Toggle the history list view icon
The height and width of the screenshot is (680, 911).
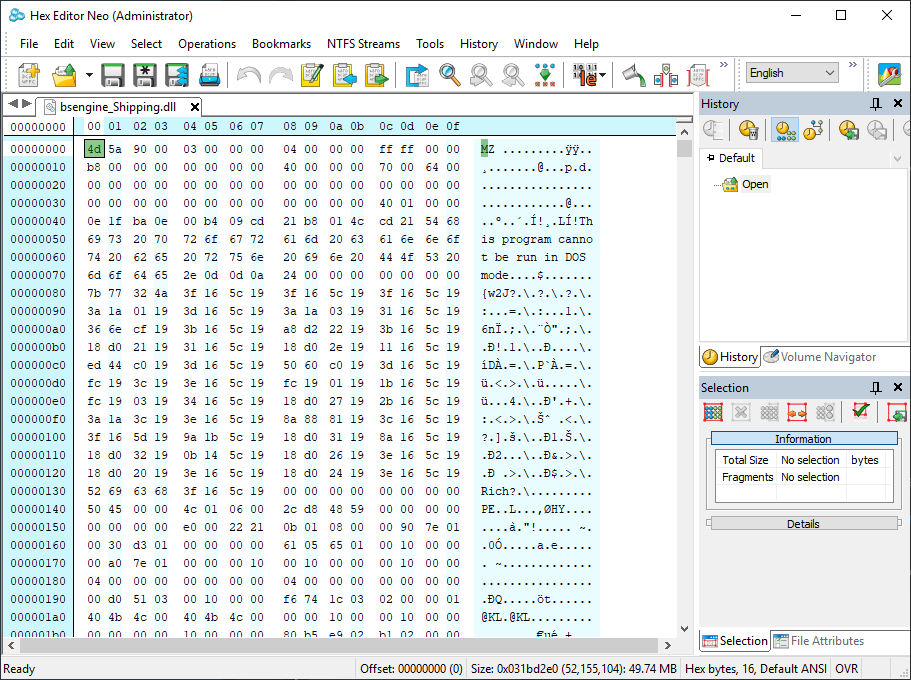[785, 129]
